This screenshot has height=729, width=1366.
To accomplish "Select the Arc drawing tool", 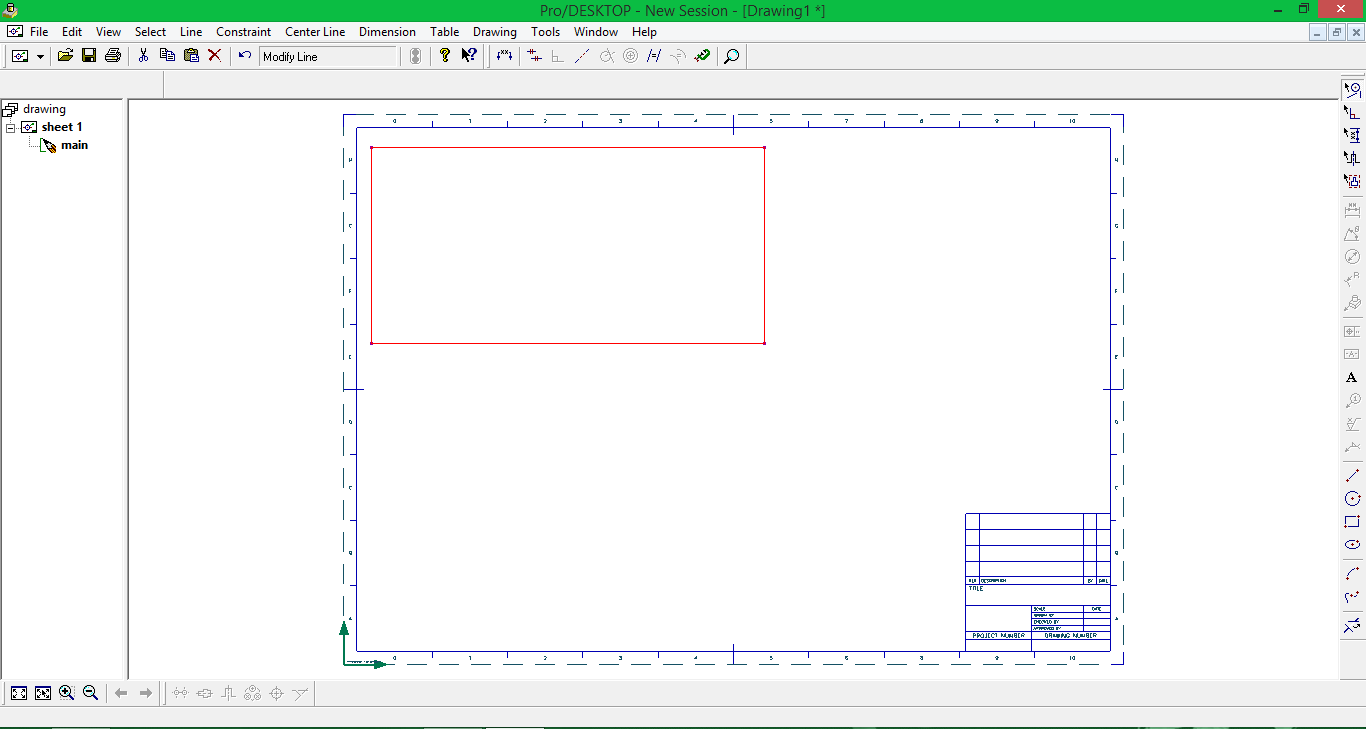I will [1352, 573].
